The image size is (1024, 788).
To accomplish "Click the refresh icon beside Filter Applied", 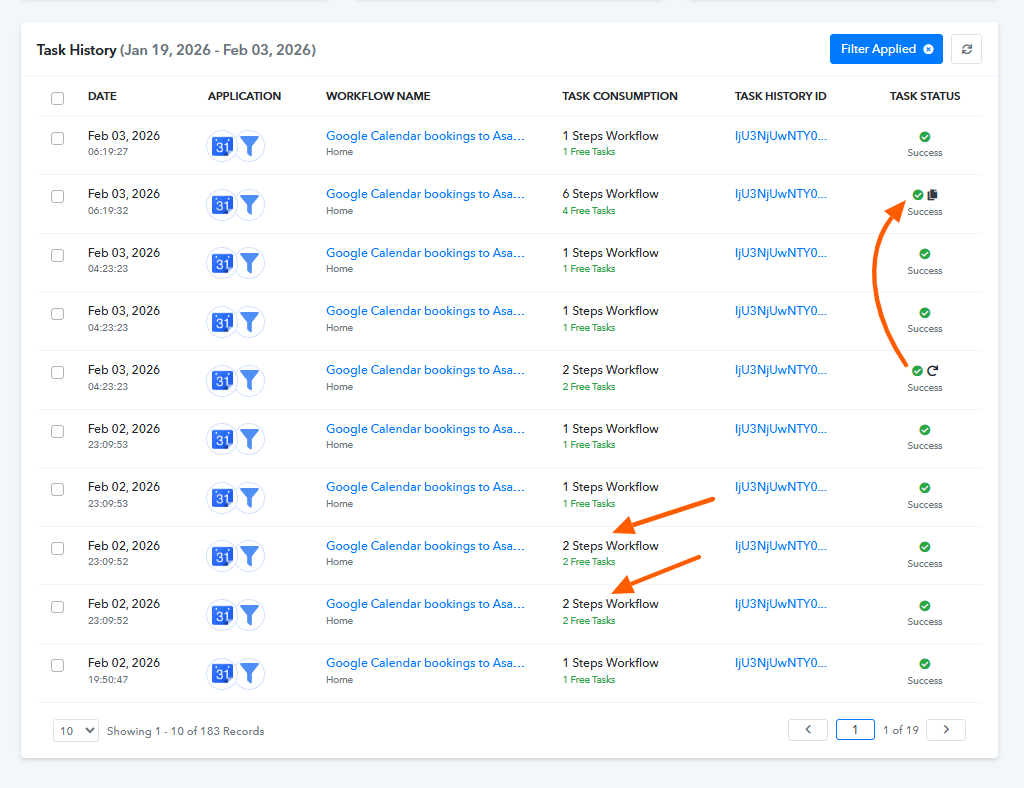I will pos(966,49).
